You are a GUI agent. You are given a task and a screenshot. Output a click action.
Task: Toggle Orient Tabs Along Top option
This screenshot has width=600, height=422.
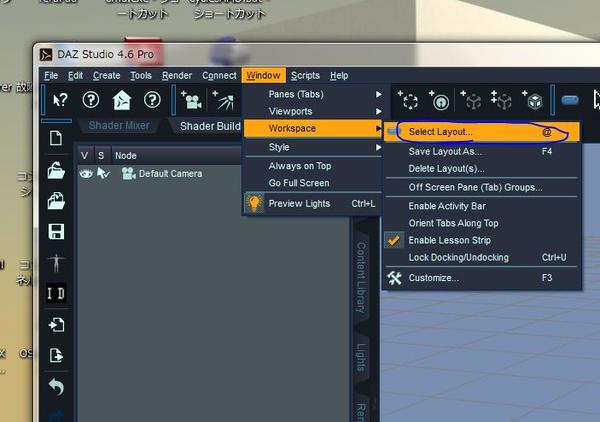483,223
